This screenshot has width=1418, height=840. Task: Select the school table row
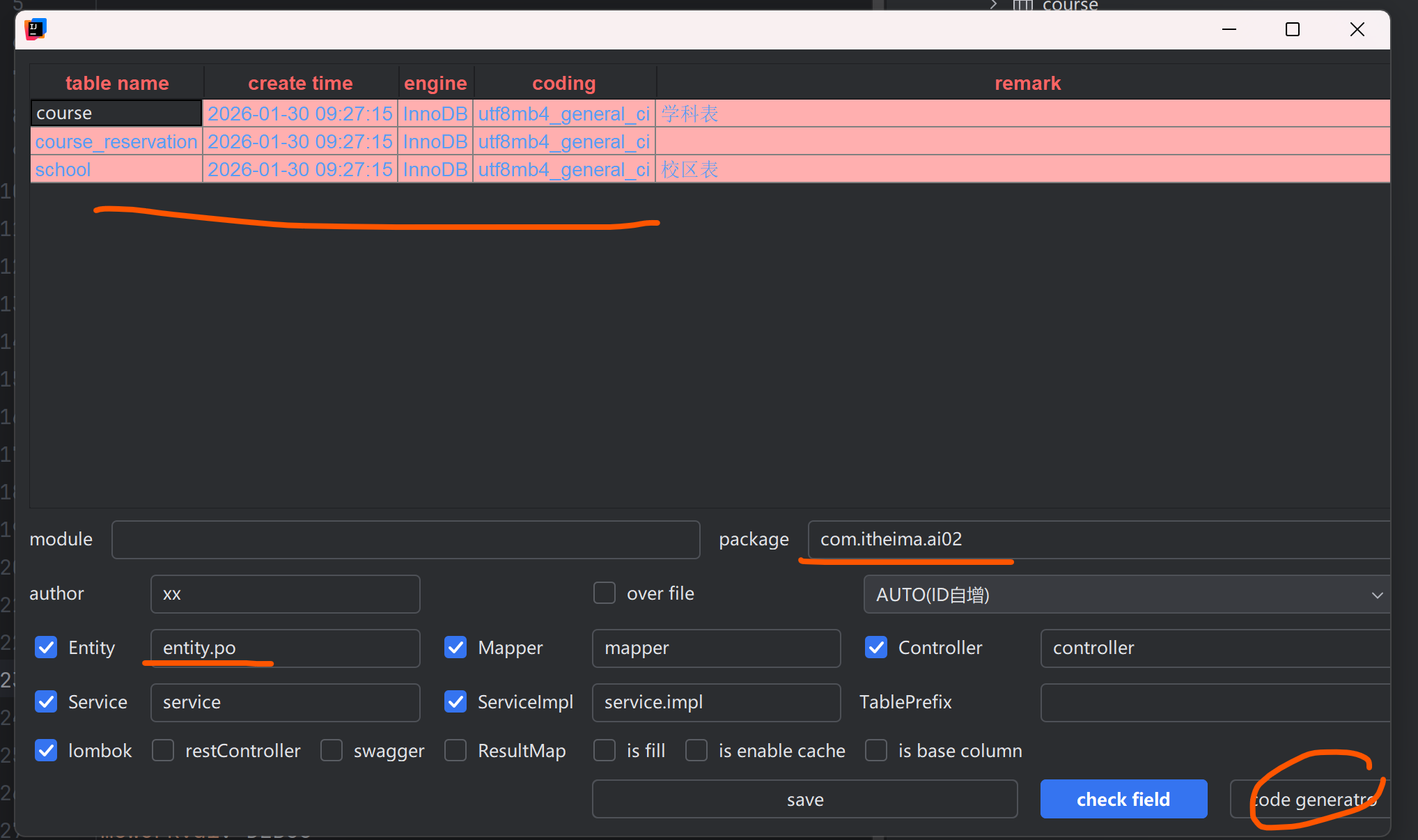63,169
